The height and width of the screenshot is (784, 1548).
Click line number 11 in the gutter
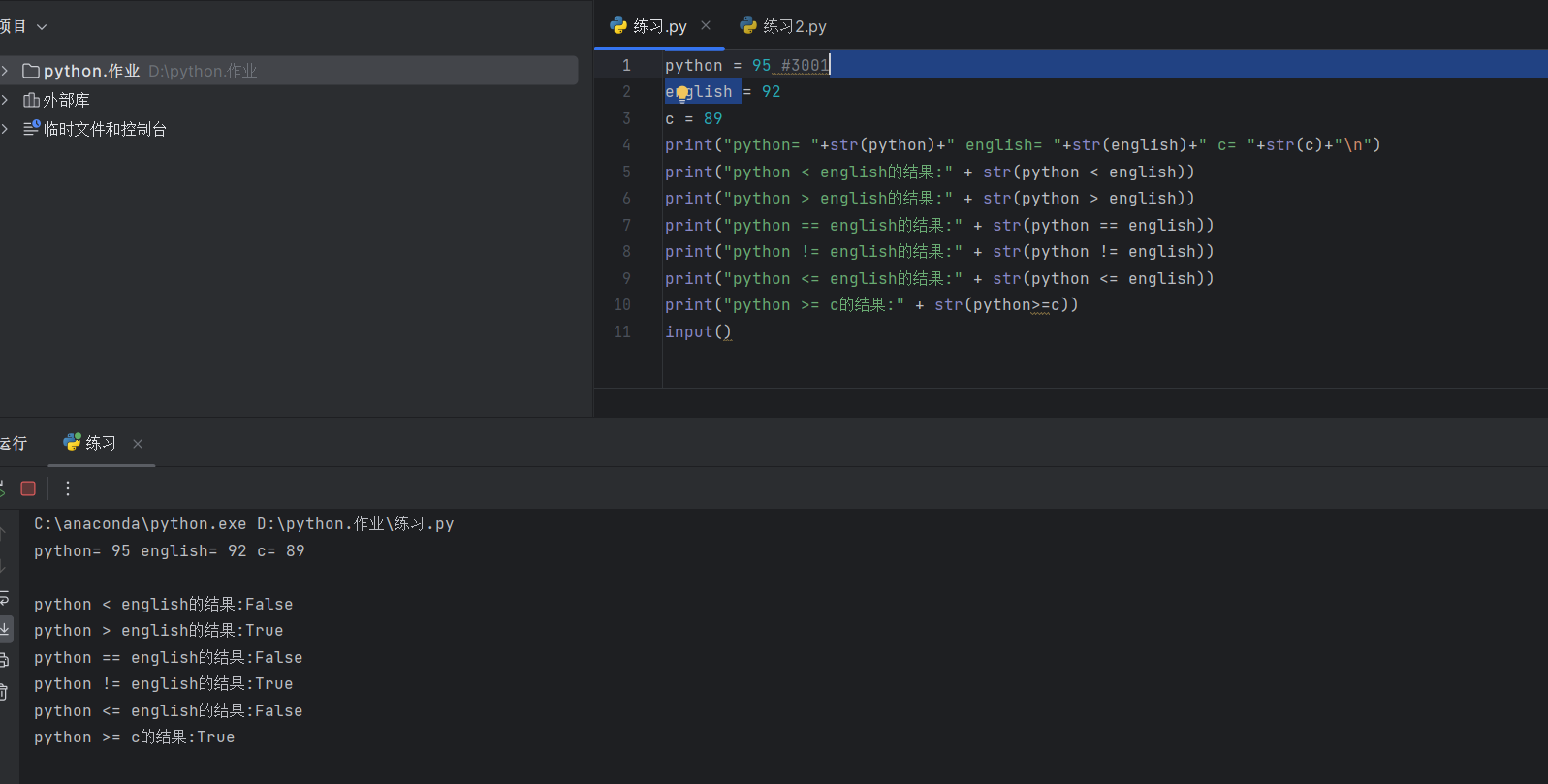622,331
